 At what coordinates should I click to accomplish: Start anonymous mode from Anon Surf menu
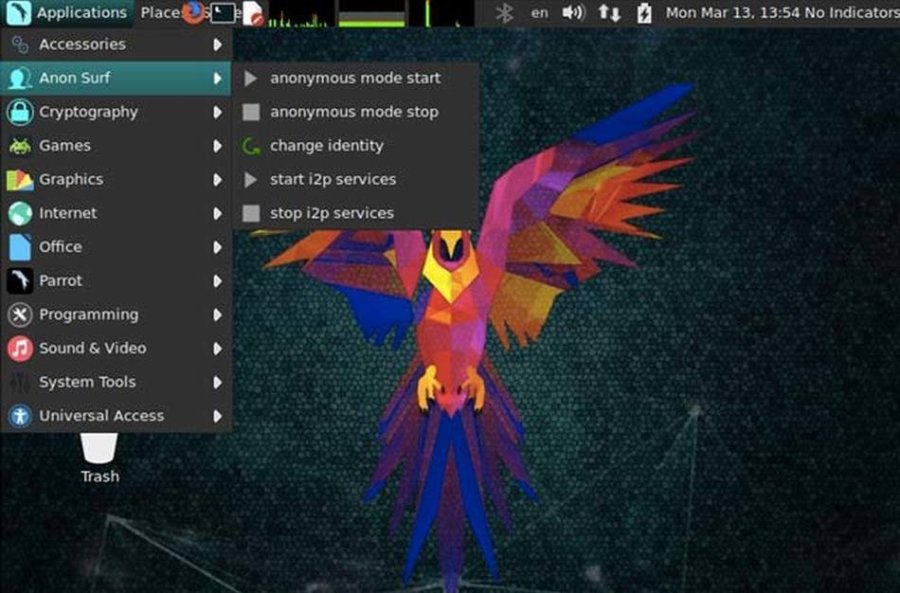(x=354, y=77)
